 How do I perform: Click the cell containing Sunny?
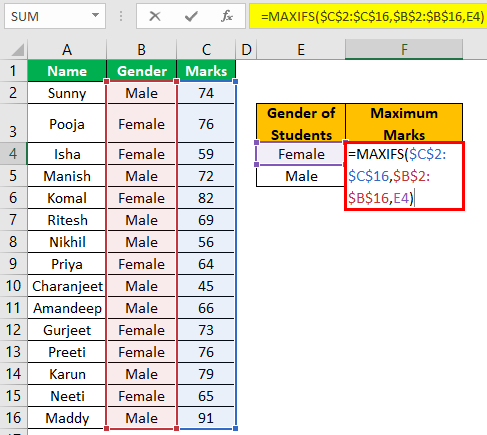point(67,93)
